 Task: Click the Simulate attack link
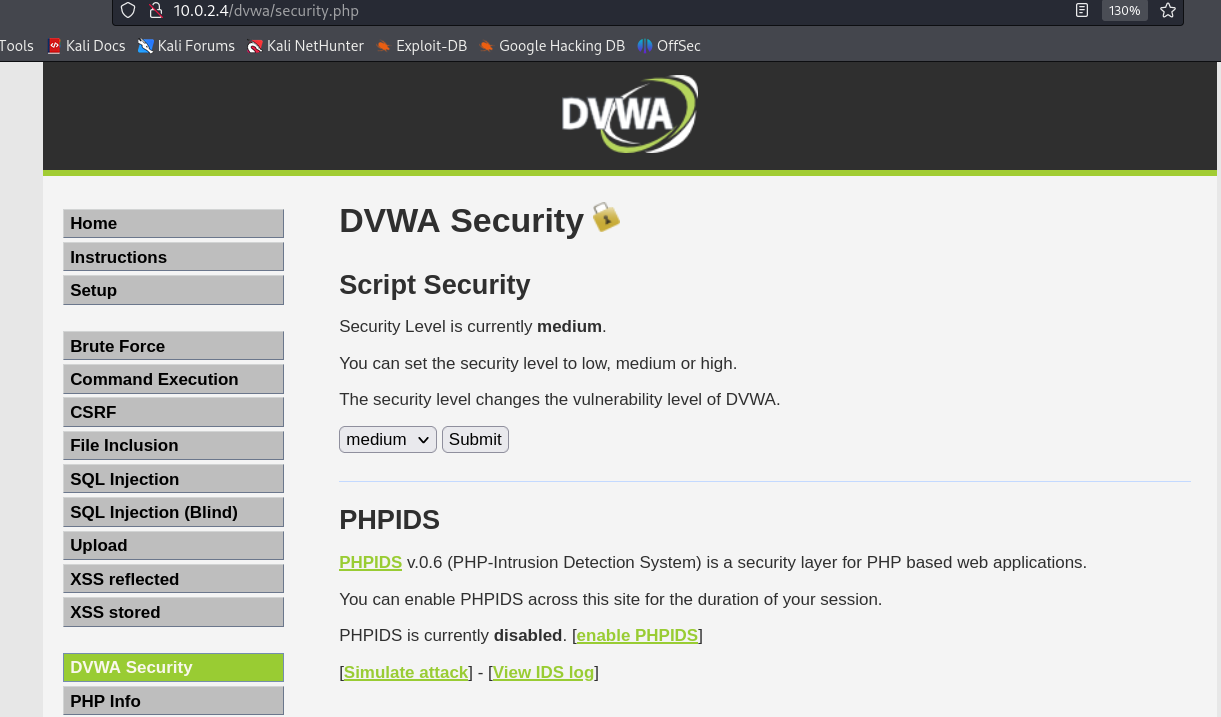click(406, 672)
